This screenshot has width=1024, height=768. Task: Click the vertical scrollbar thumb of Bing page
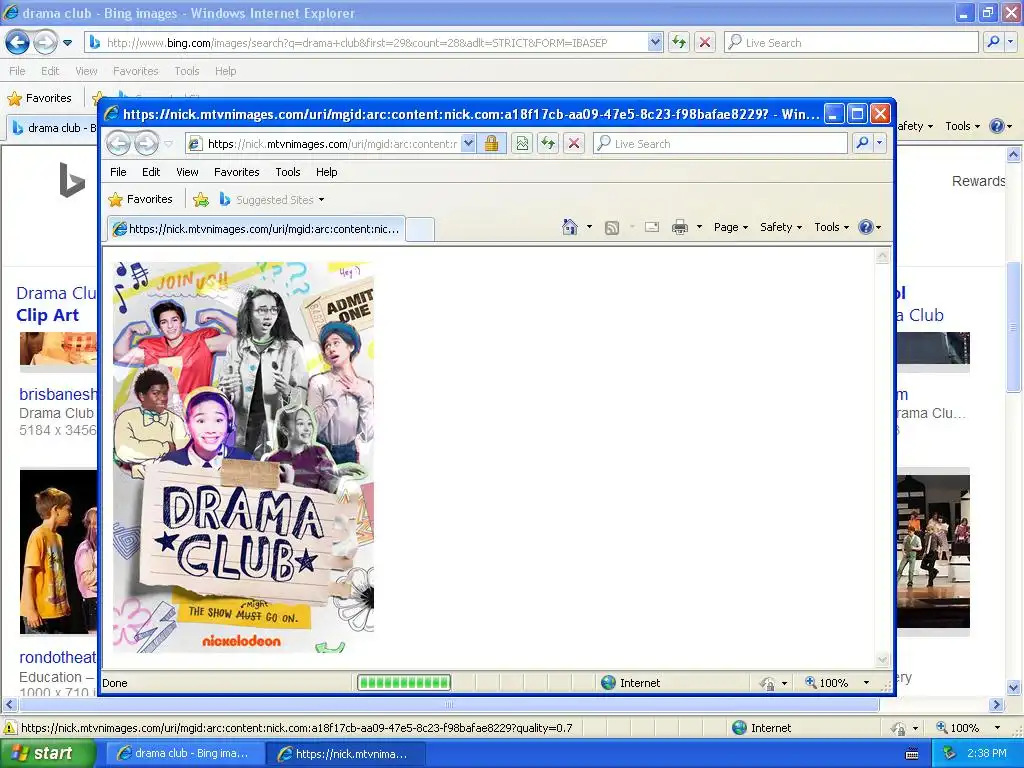[x=1013, y=327]
